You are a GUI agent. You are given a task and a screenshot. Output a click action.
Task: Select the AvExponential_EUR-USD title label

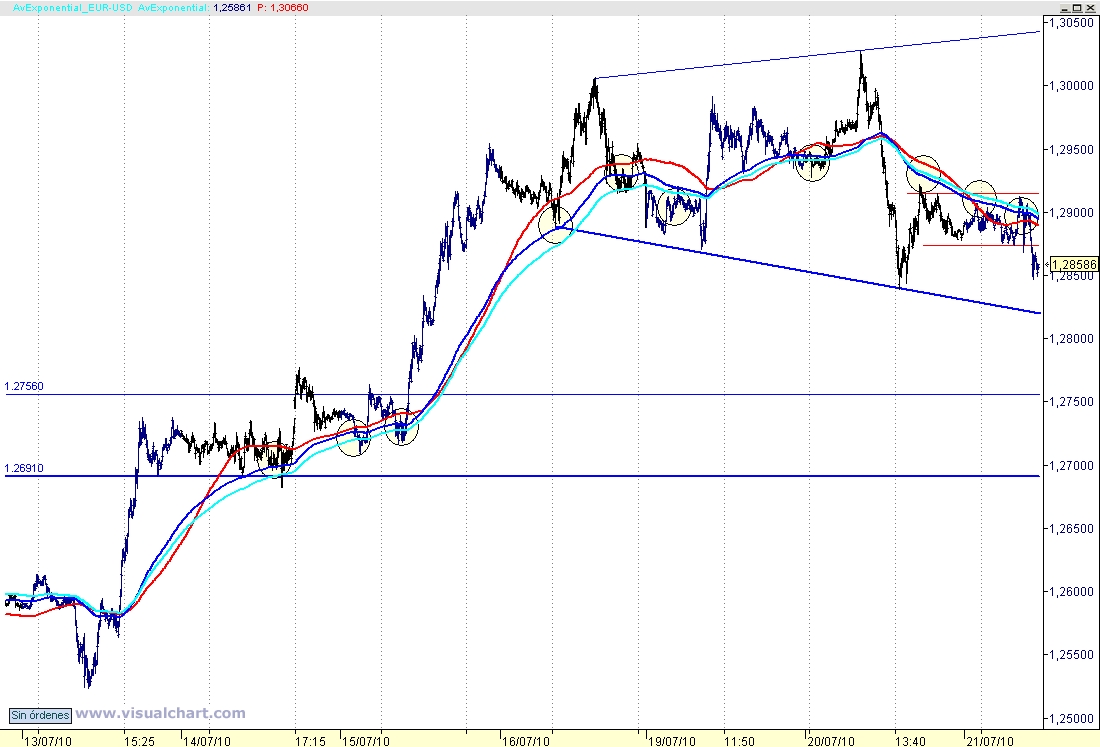tap(72, 8)
